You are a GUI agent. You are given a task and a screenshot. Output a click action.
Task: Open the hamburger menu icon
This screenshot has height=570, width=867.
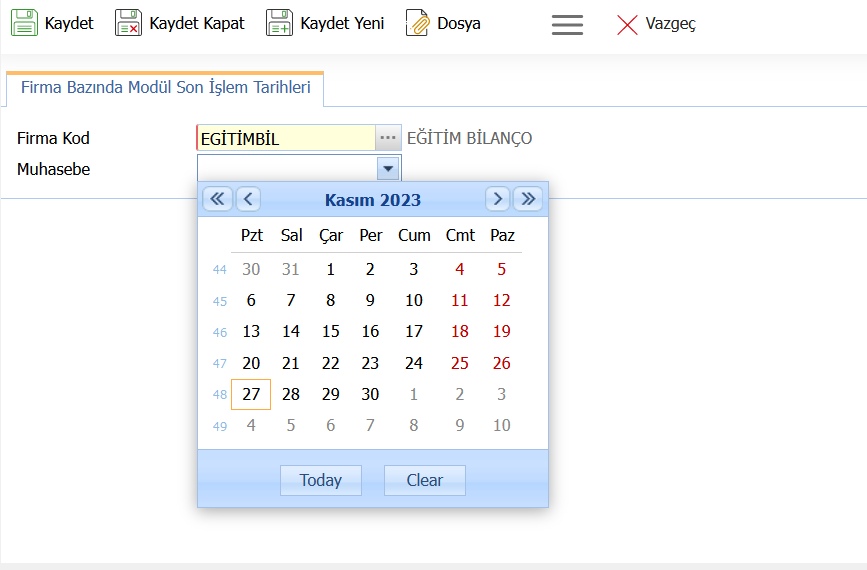pyautogui.click(x=567, y=24)
